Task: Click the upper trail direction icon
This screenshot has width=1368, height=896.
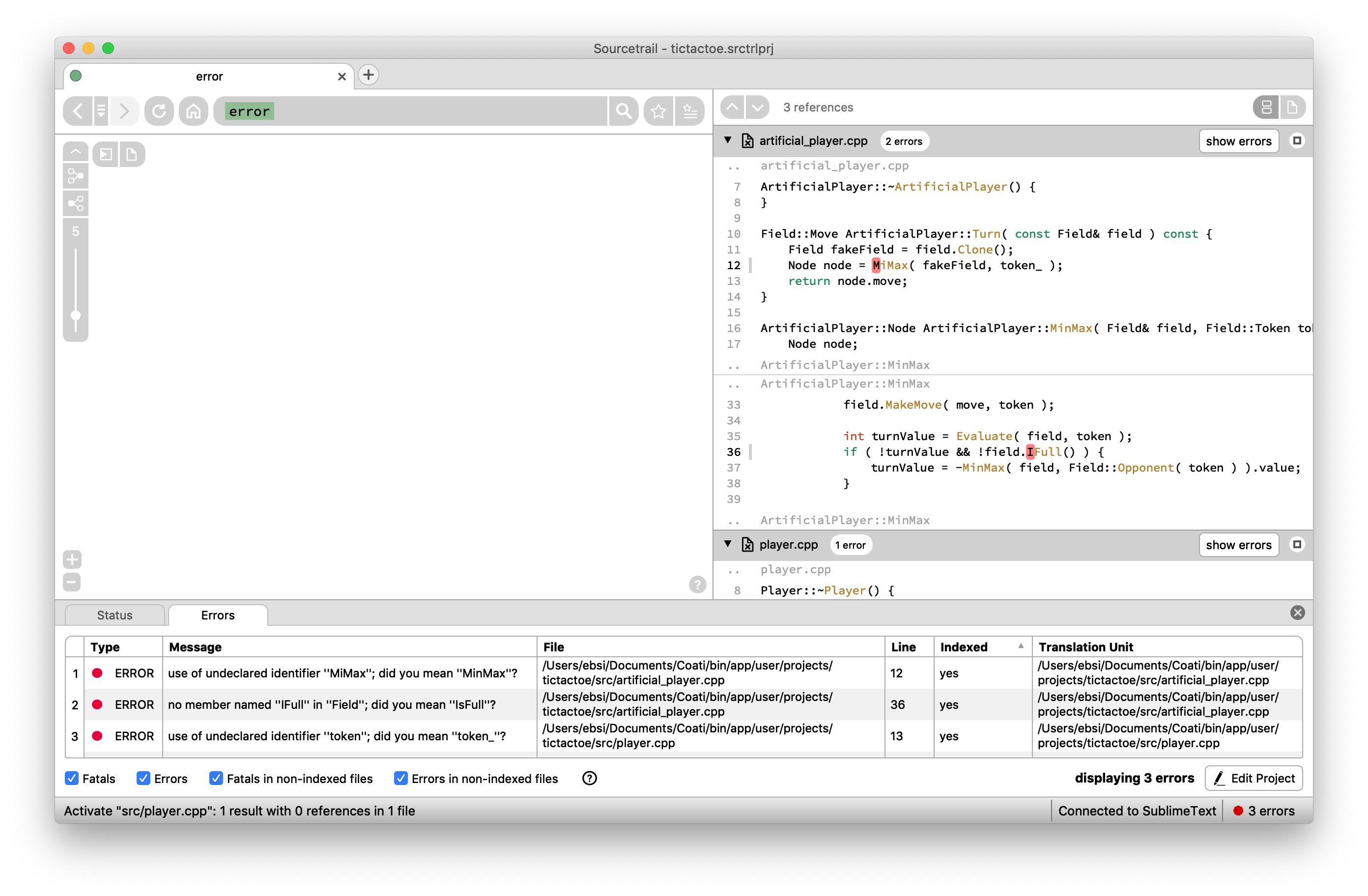Action: 75,176
